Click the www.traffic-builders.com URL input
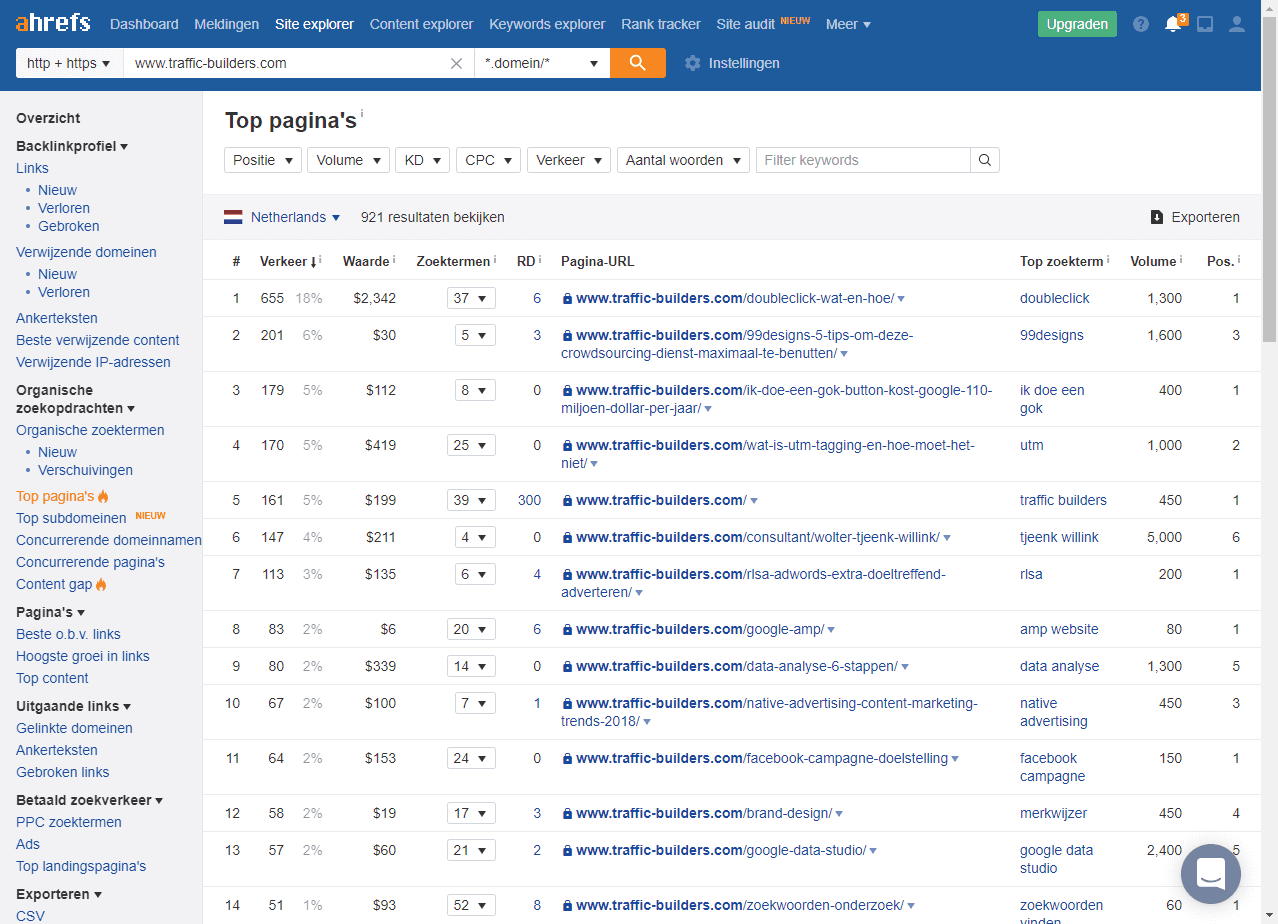 (288, 63)
